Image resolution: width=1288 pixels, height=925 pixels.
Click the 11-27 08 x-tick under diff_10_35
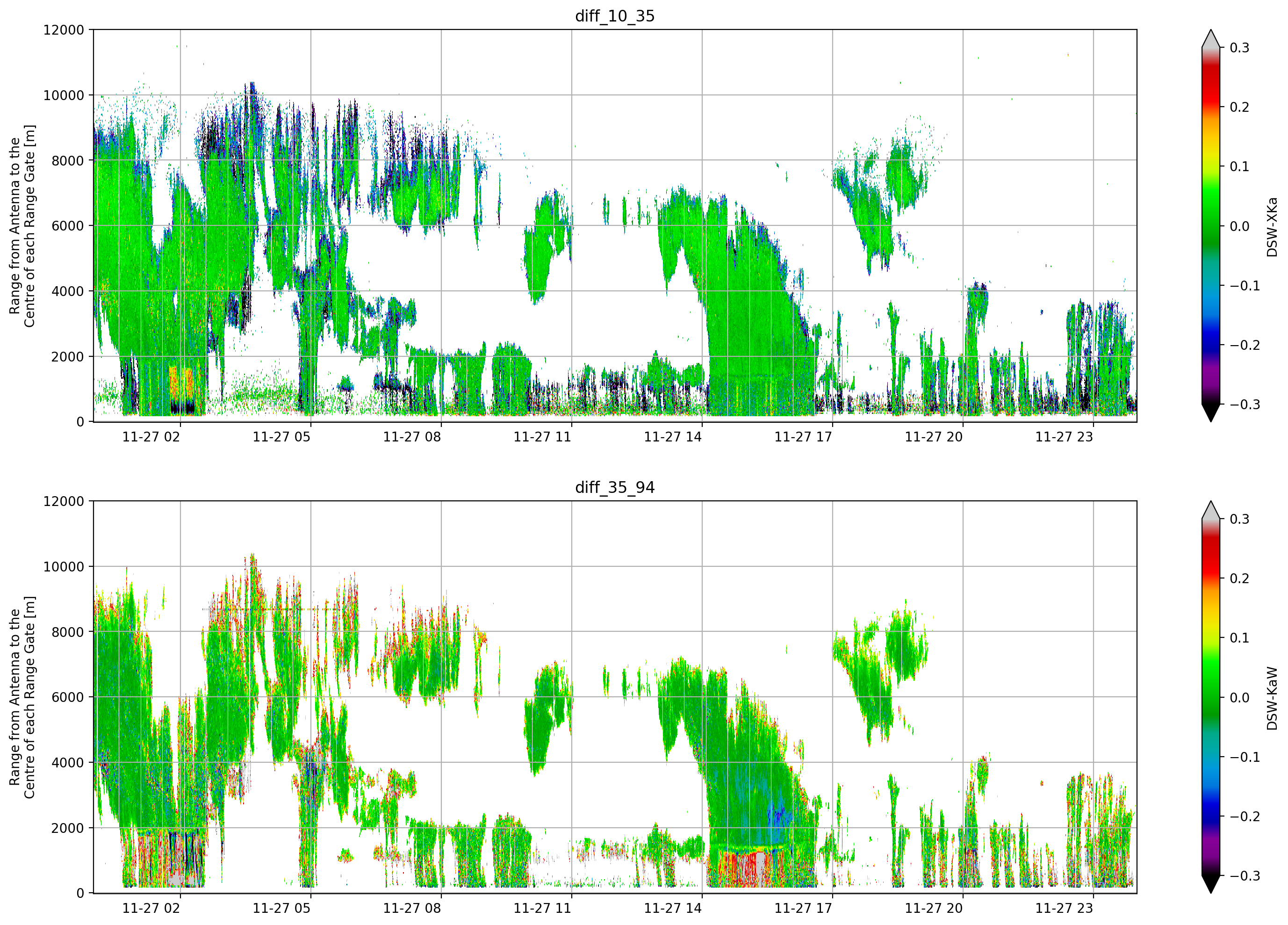click(412, 437)
